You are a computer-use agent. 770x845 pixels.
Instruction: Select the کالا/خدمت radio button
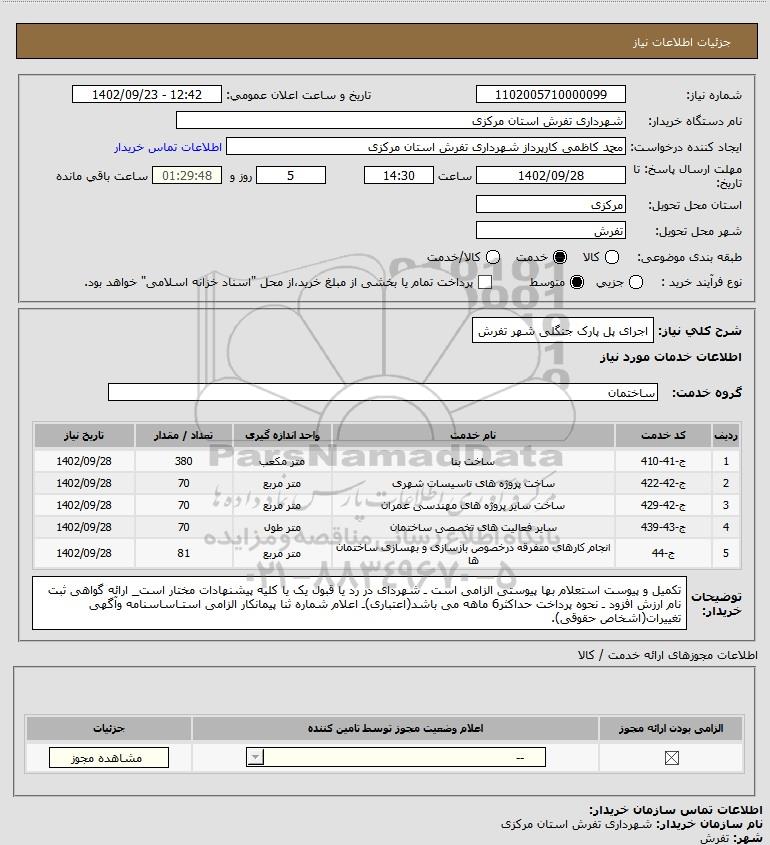493,257
